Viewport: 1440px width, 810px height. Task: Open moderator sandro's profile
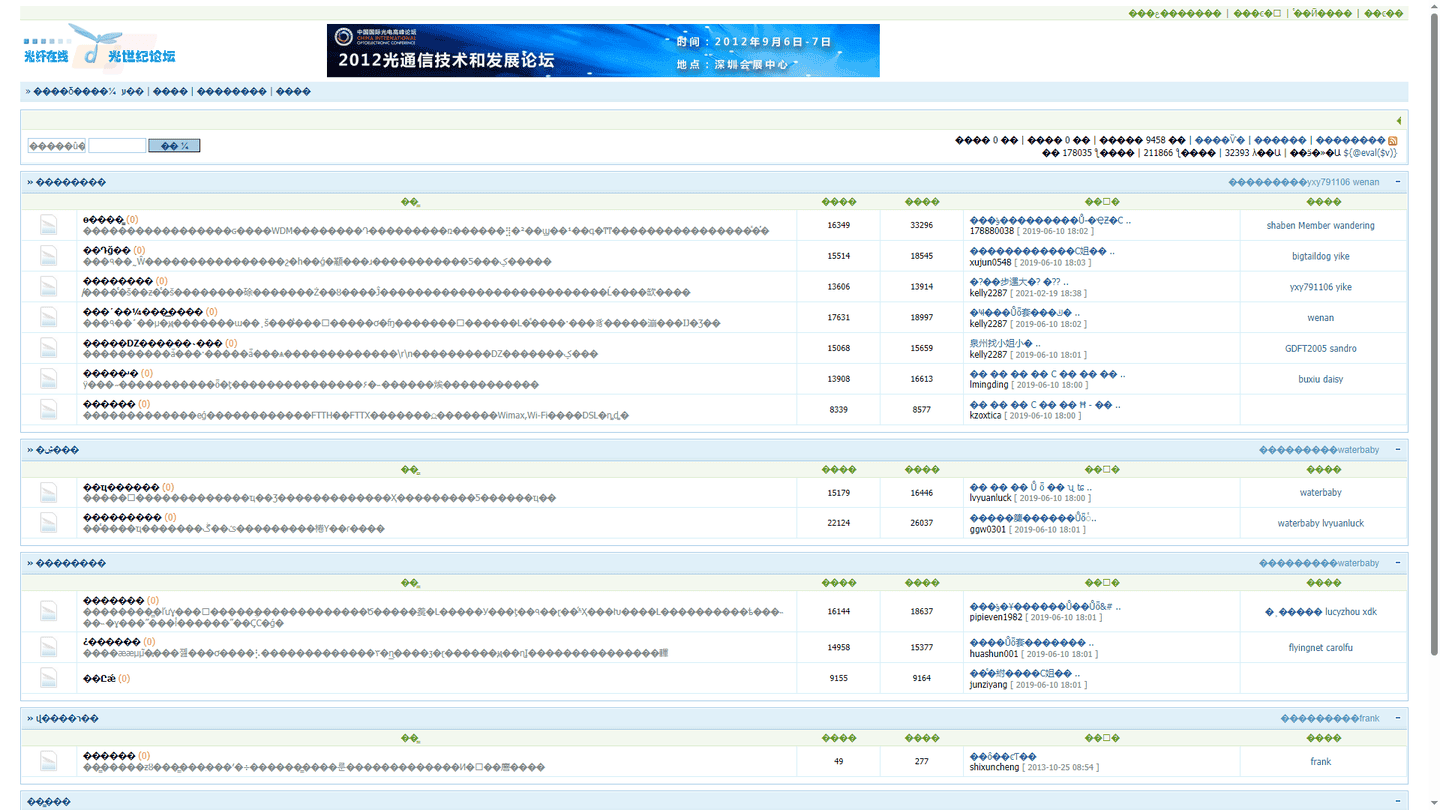[x=1343, y=349]
